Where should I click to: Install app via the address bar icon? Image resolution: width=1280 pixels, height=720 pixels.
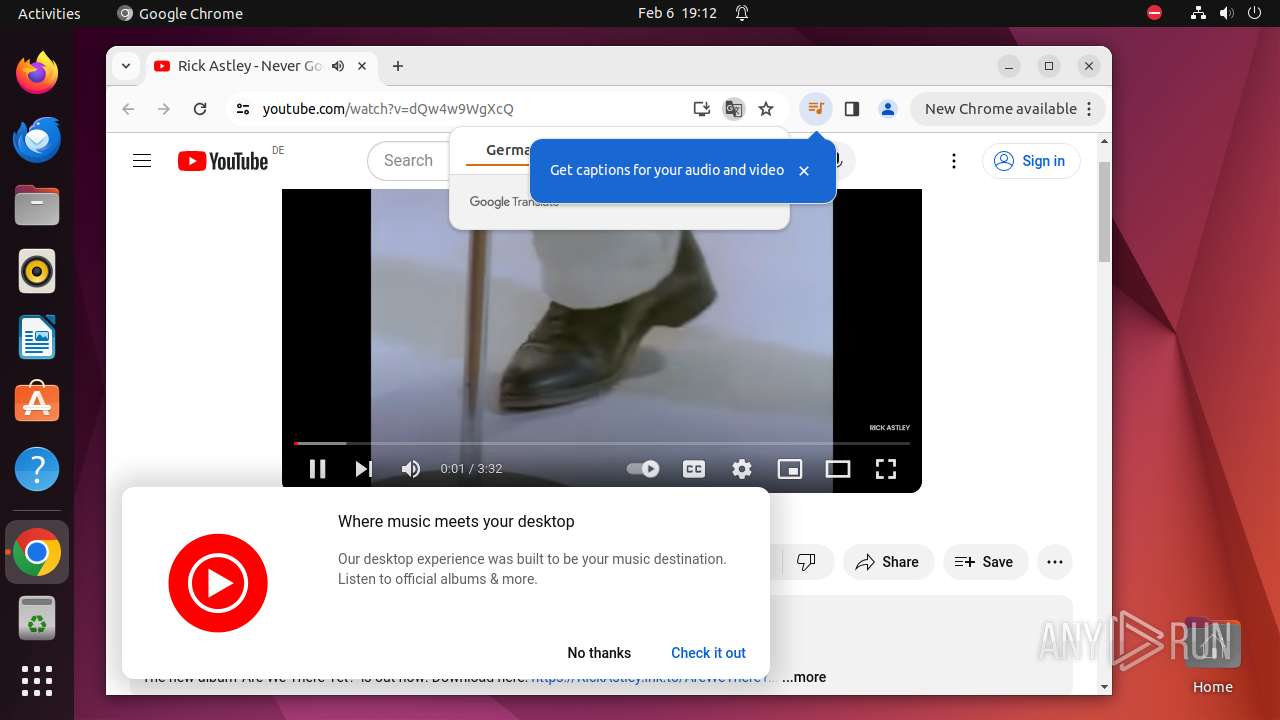click(x=702, y=109)
